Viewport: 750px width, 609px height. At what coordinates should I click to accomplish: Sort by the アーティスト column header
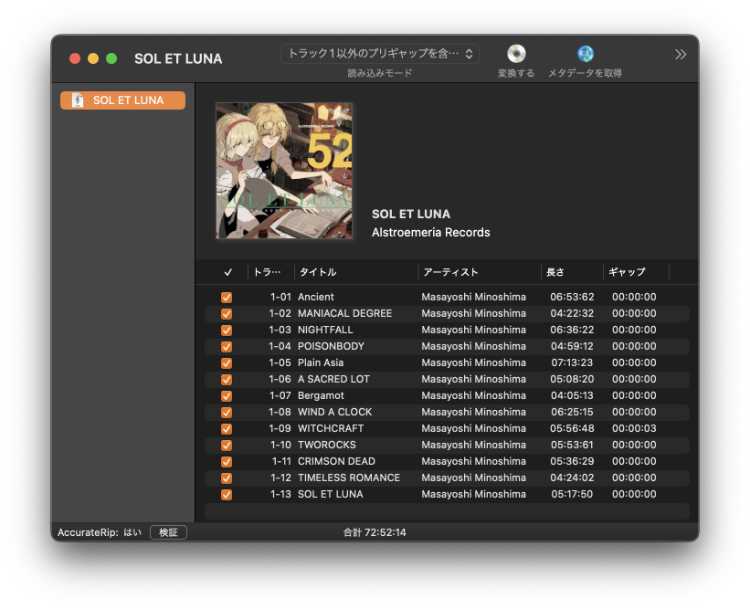point(479,272)
